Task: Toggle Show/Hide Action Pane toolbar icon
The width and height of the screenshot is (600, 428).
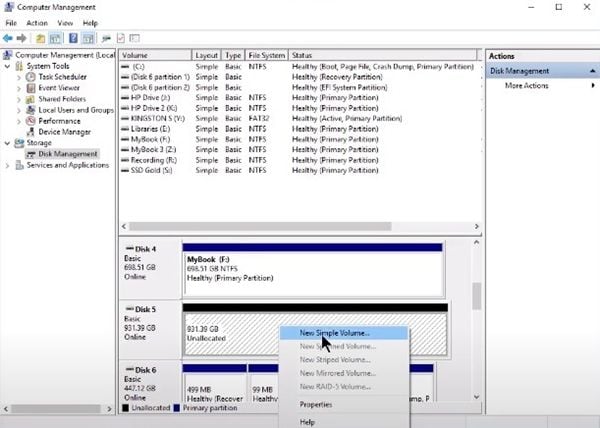Action: pos(88,38)
